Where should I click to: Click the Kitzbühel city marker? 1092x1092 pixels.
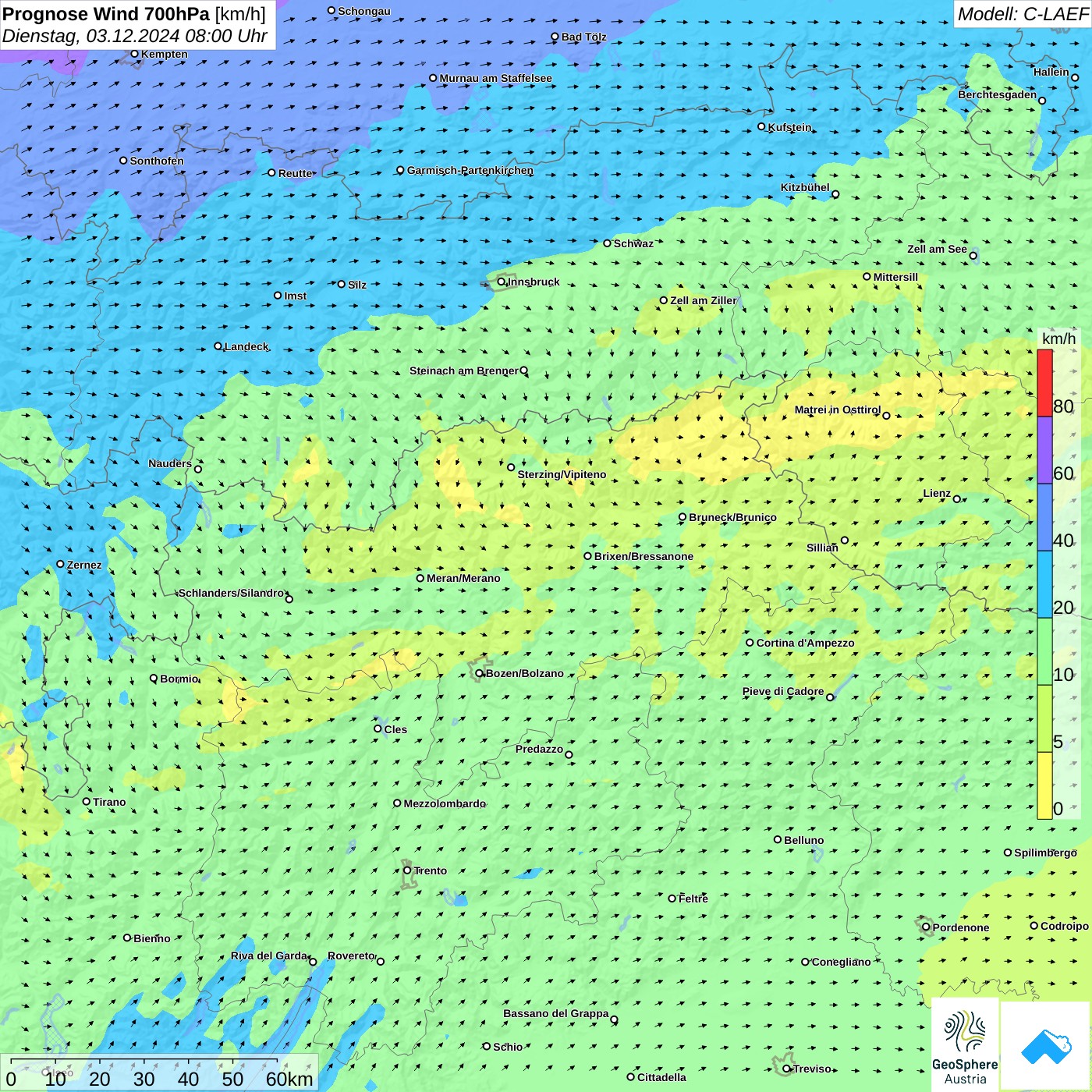835,194
